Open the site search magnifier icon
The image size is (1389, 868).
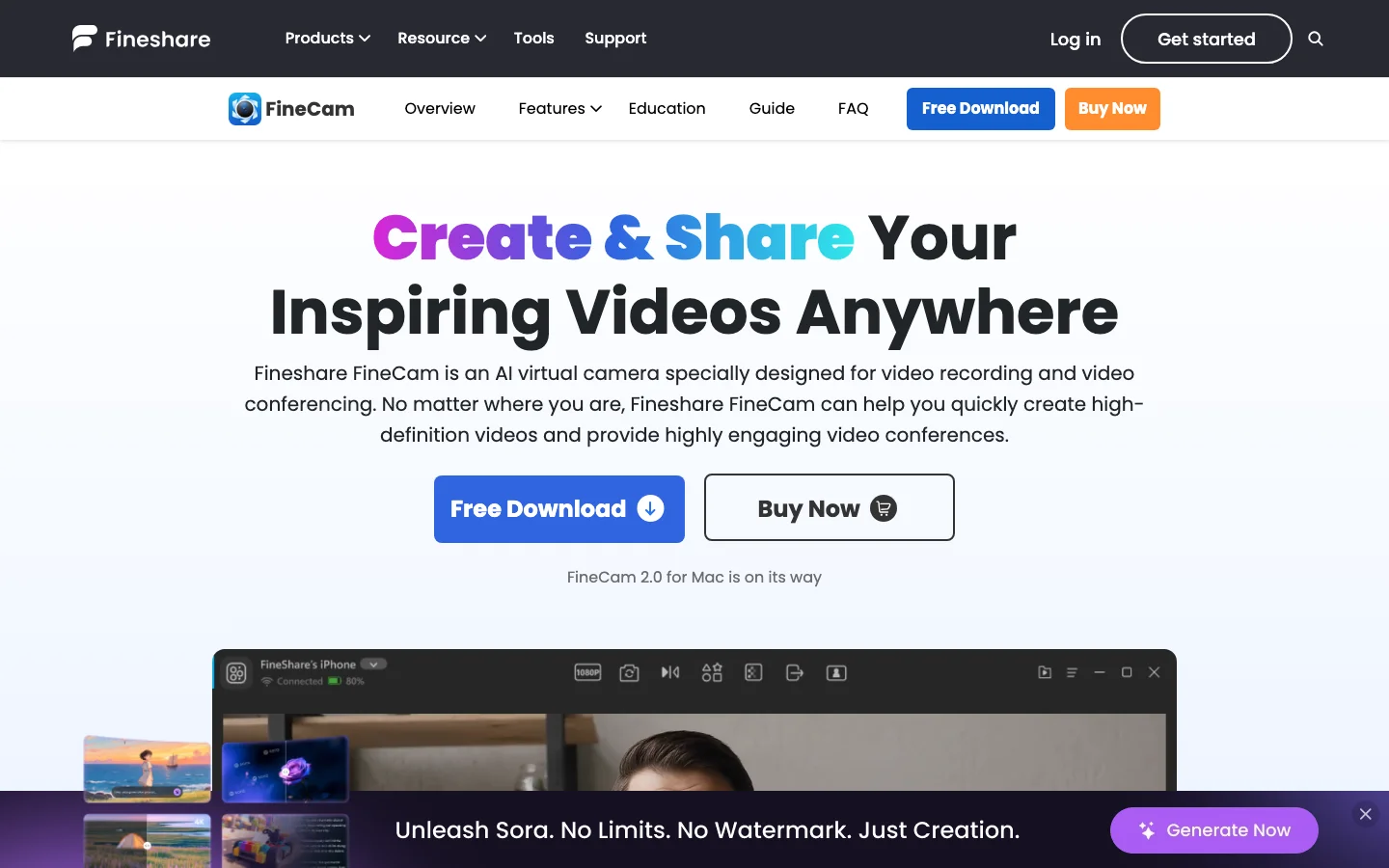pos(1316,39)
